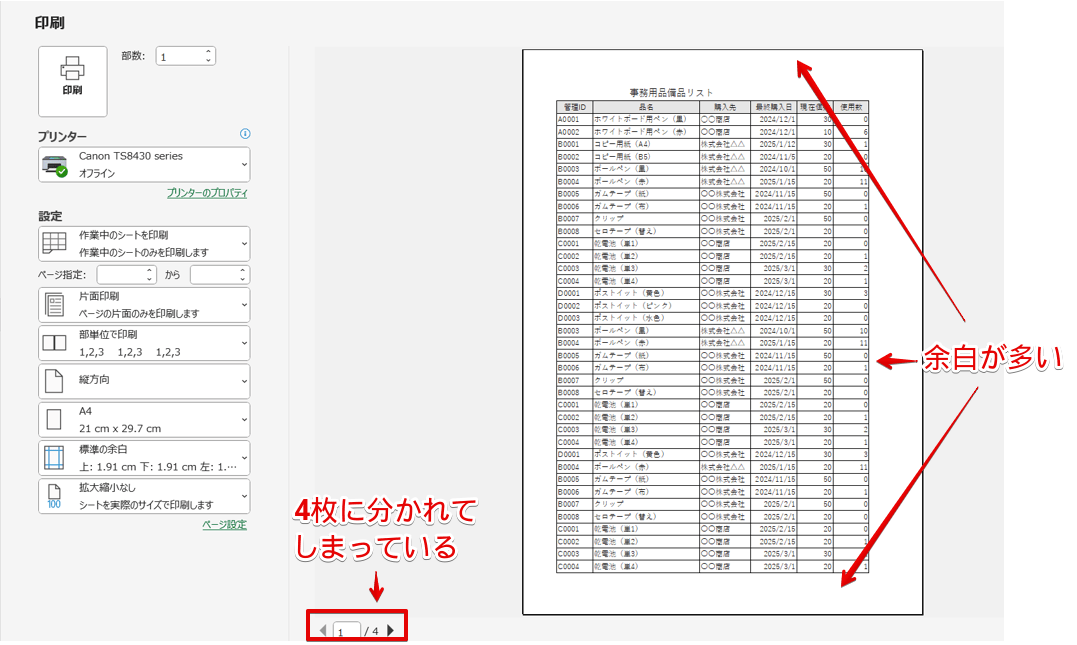Viewport: 1077px width, 645px height.
Task: Click the printer status info icon
Action: coord(243,133)
